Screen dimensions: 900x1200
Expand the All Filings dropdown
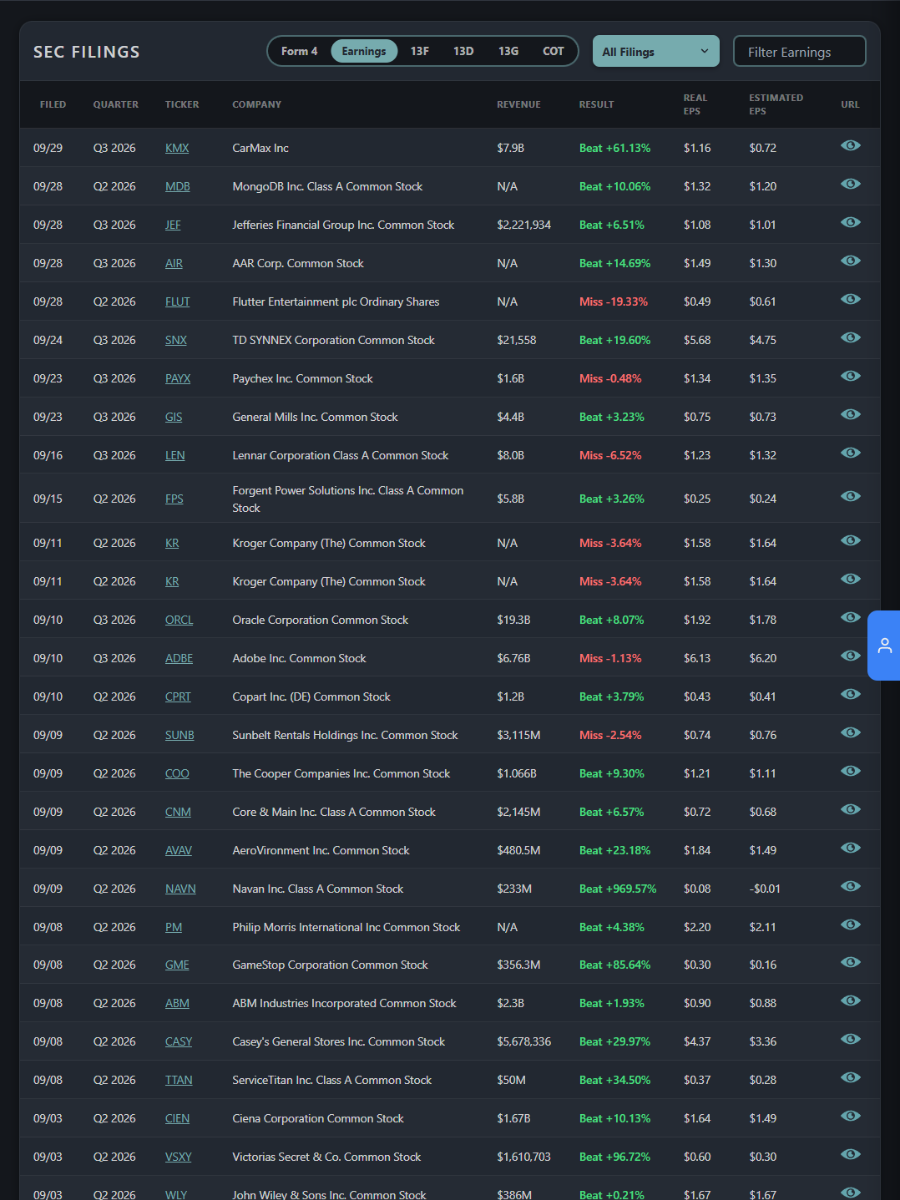tap(656, 51)
